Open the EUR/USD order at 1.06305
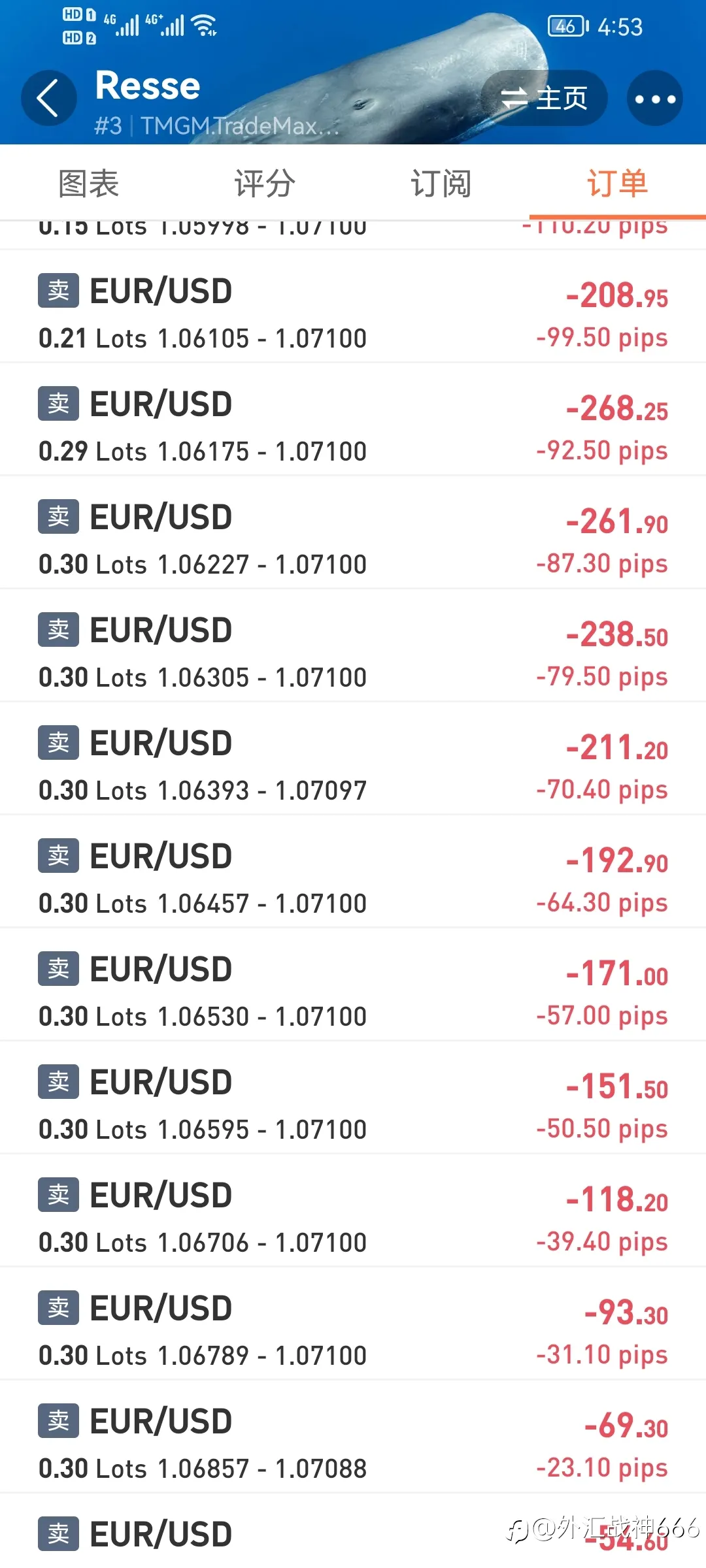 pyautogui.click(x=353, y=645)
